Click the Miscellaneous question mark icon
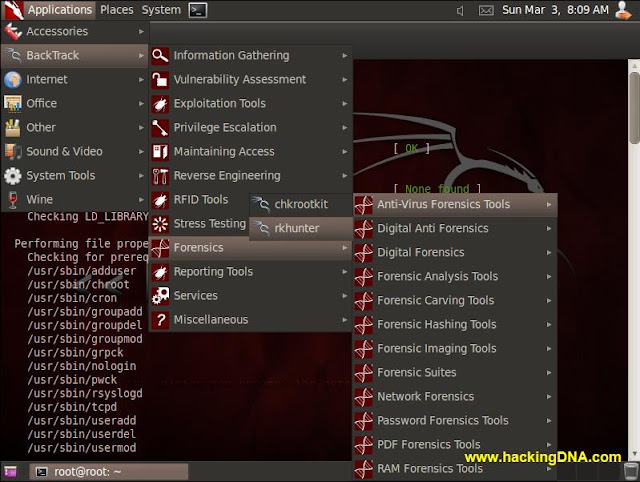This screenshot has height=482, width=640. click(x=160, y=320)
